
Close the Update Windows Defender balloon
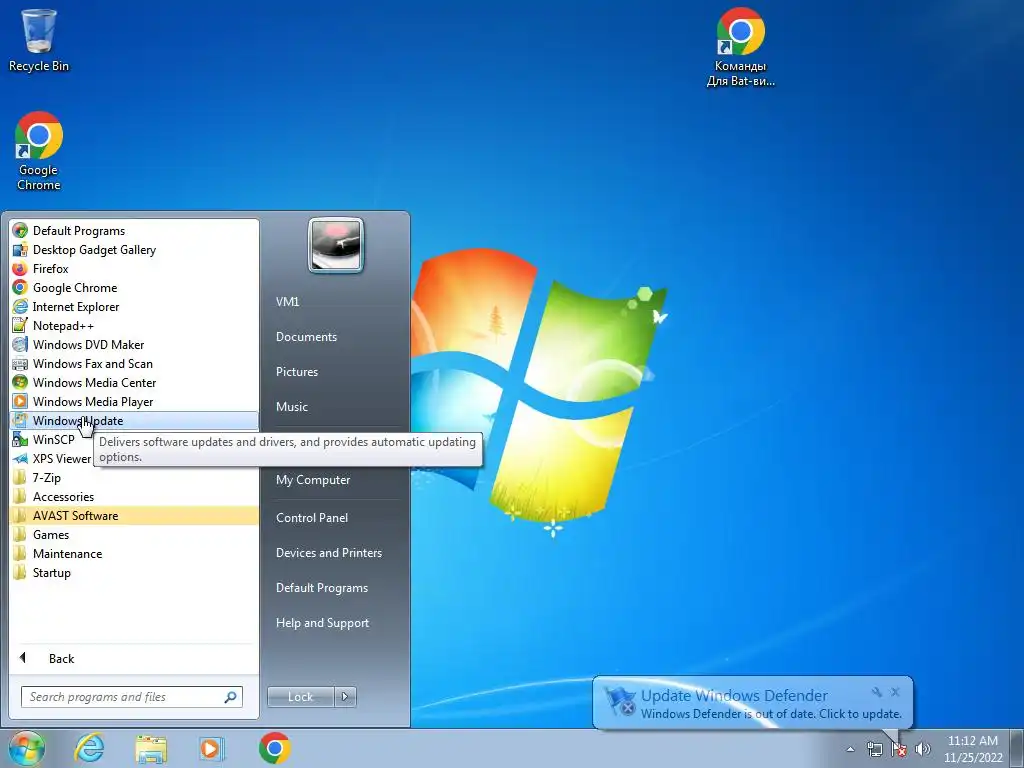[x=895, y=692]
